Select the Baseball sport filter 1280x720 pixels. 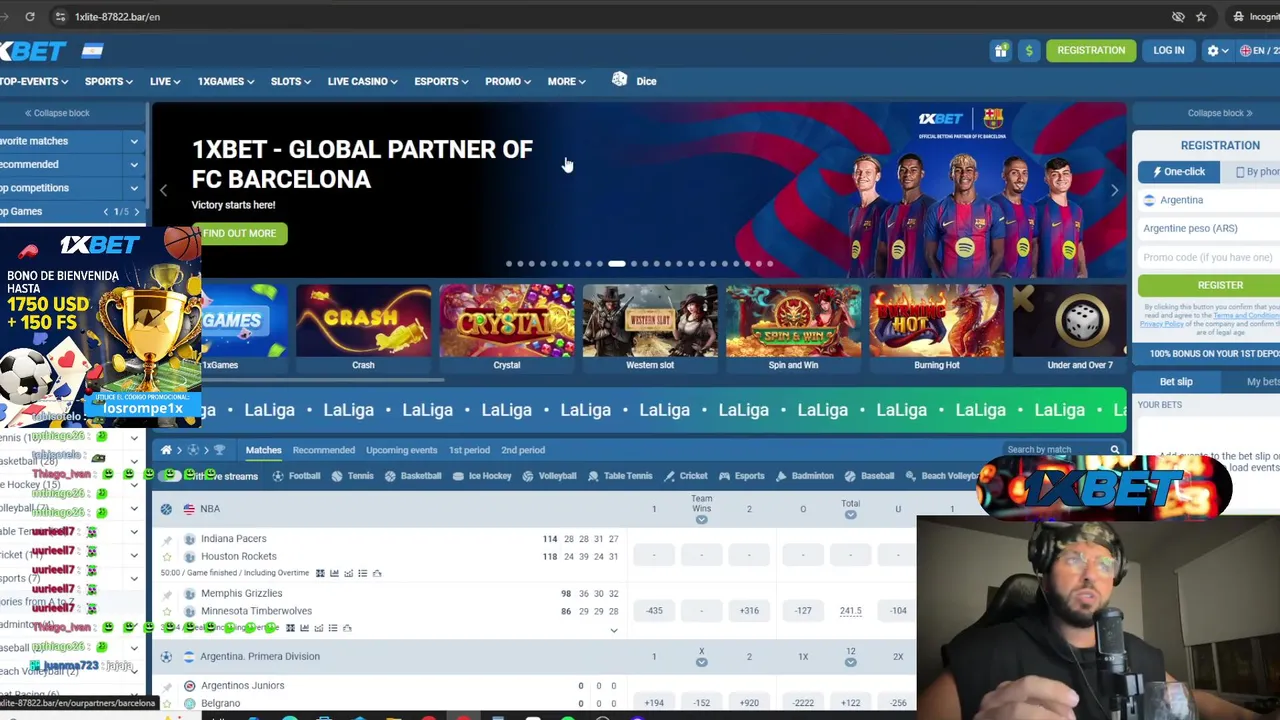pyautogui.click(x=868, y=476)
